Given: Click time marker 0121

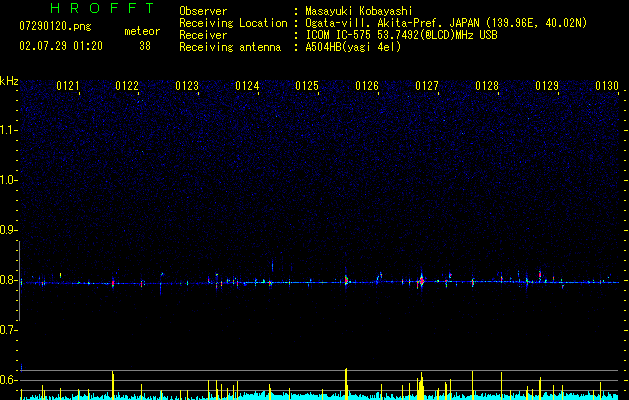Looking at the screenshot, I should (67, 86).
